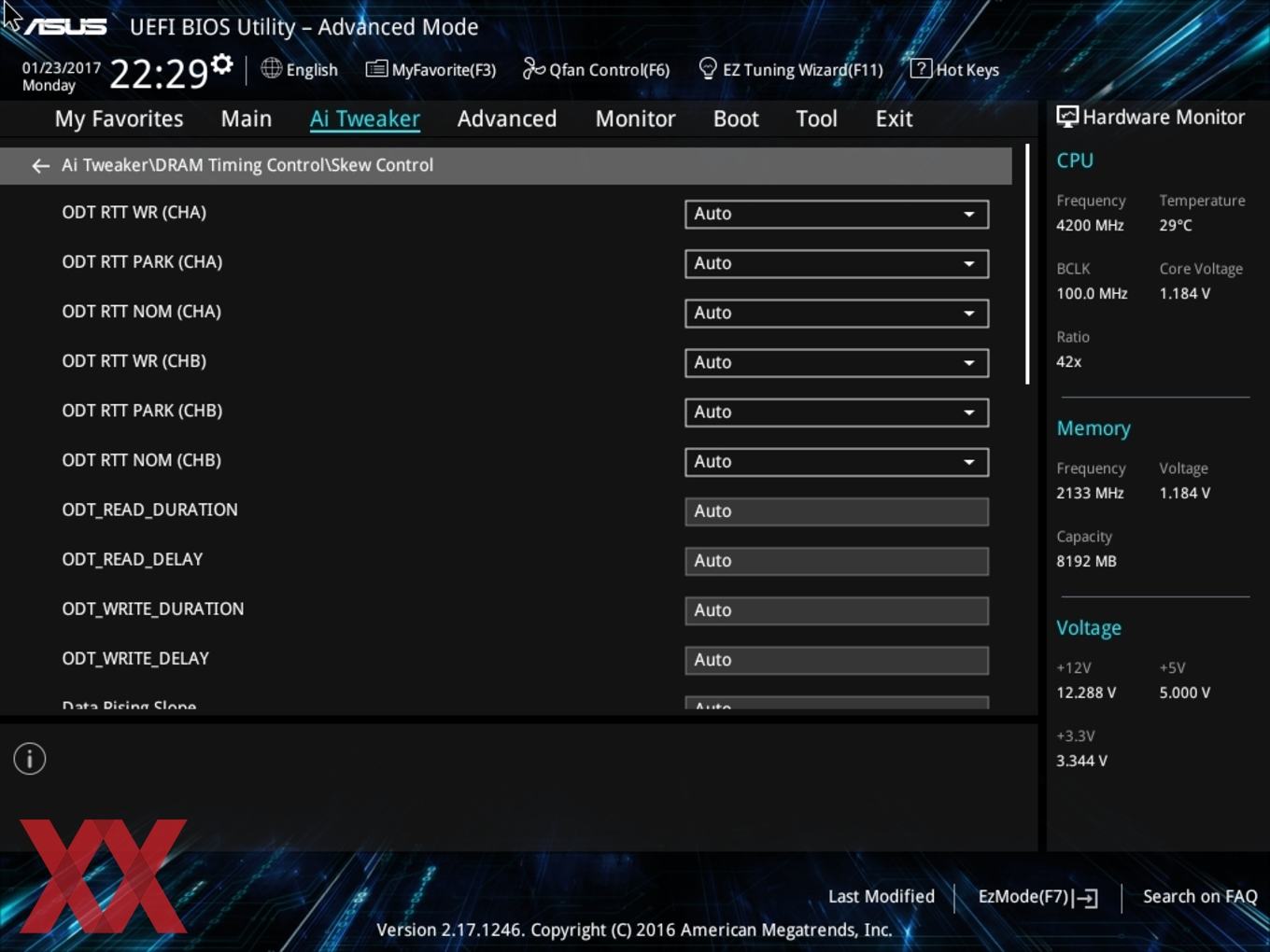
Task: Click the info icon in the help area
Action: (x=30, y=759)
